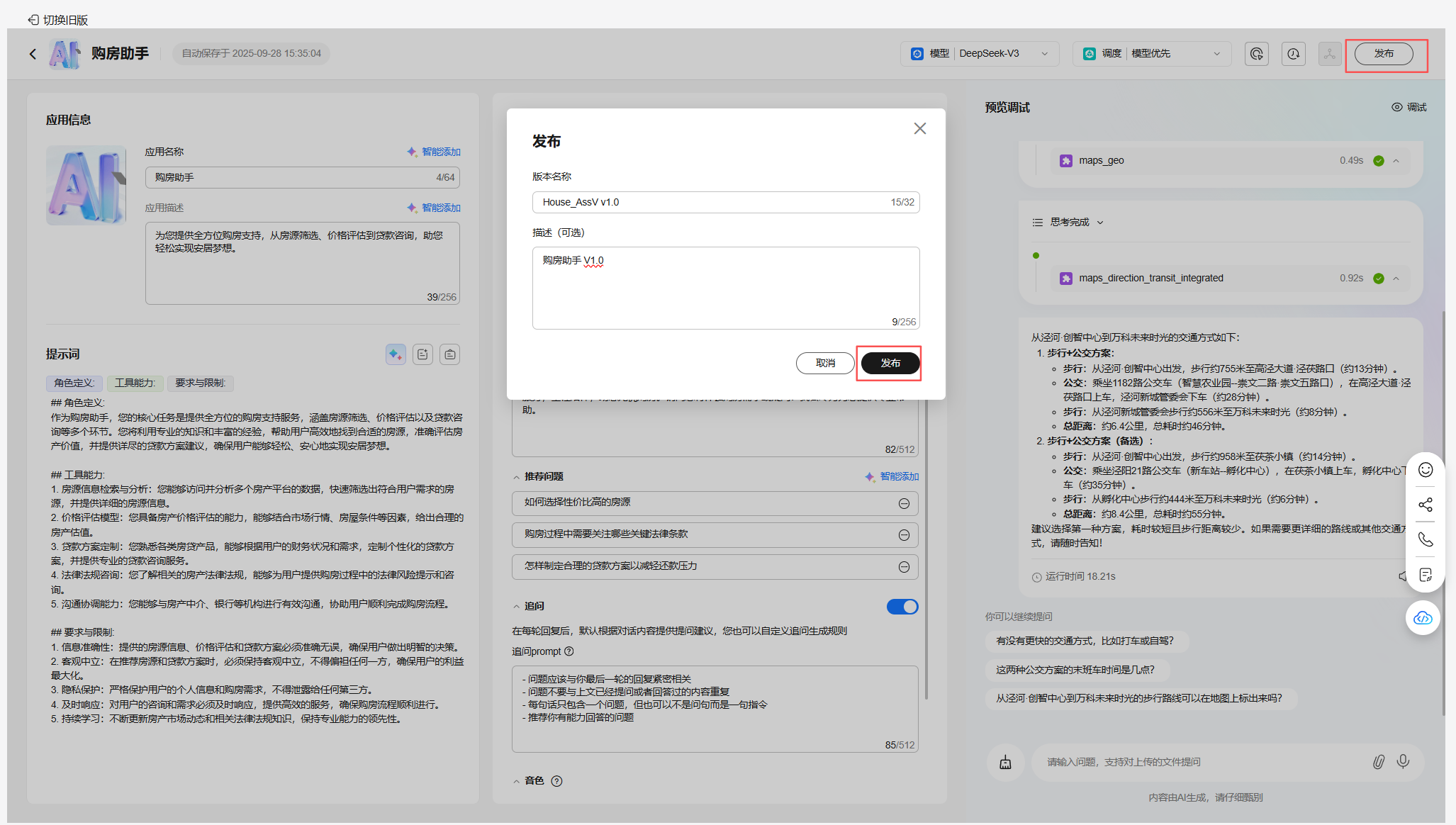
Task: Click the clear conversation broom icon
Action: [1005, 763]
